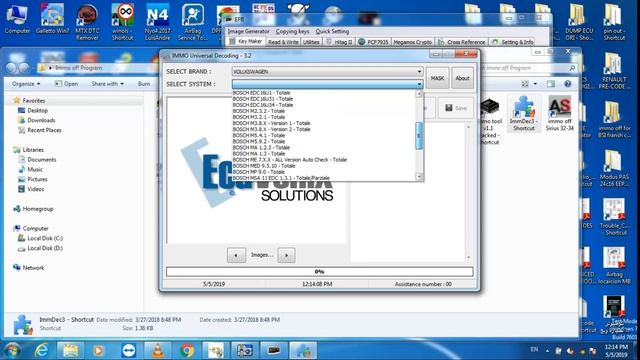Screen dimensions: 640x360
Task: Switch to Megamos Crypto tab
Action: click(412, 42)
